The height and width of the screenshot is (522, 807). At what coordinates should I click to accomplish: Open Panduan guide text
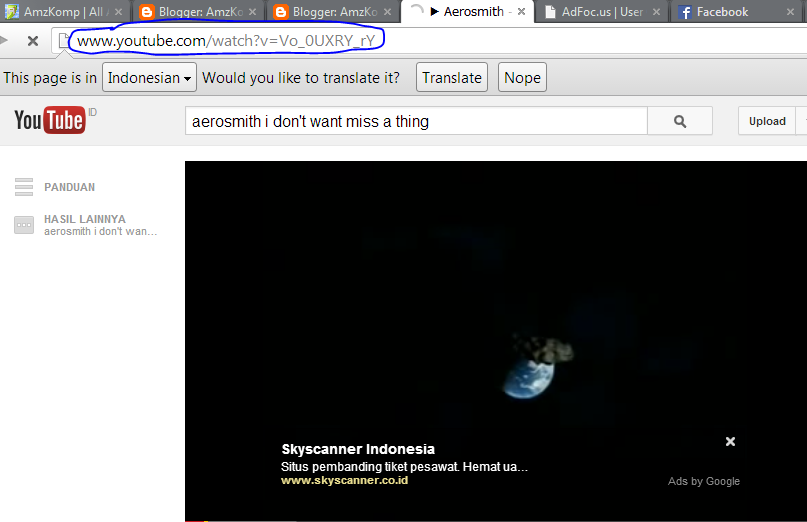[x=69, y=187]
